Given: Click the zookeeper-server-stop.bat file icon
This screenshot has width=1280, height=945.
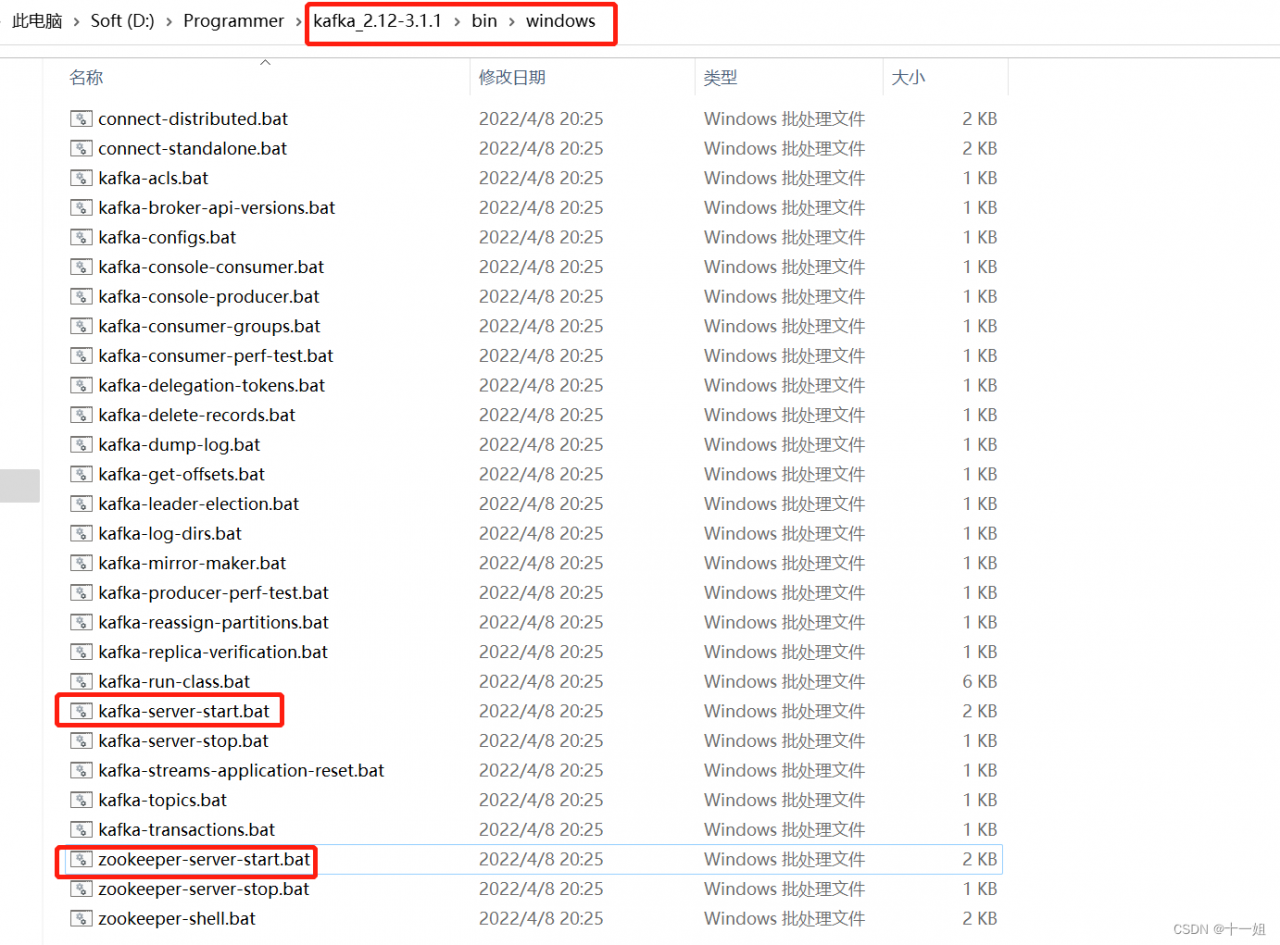Looking at the screenshot, I should tap(81, 889).
